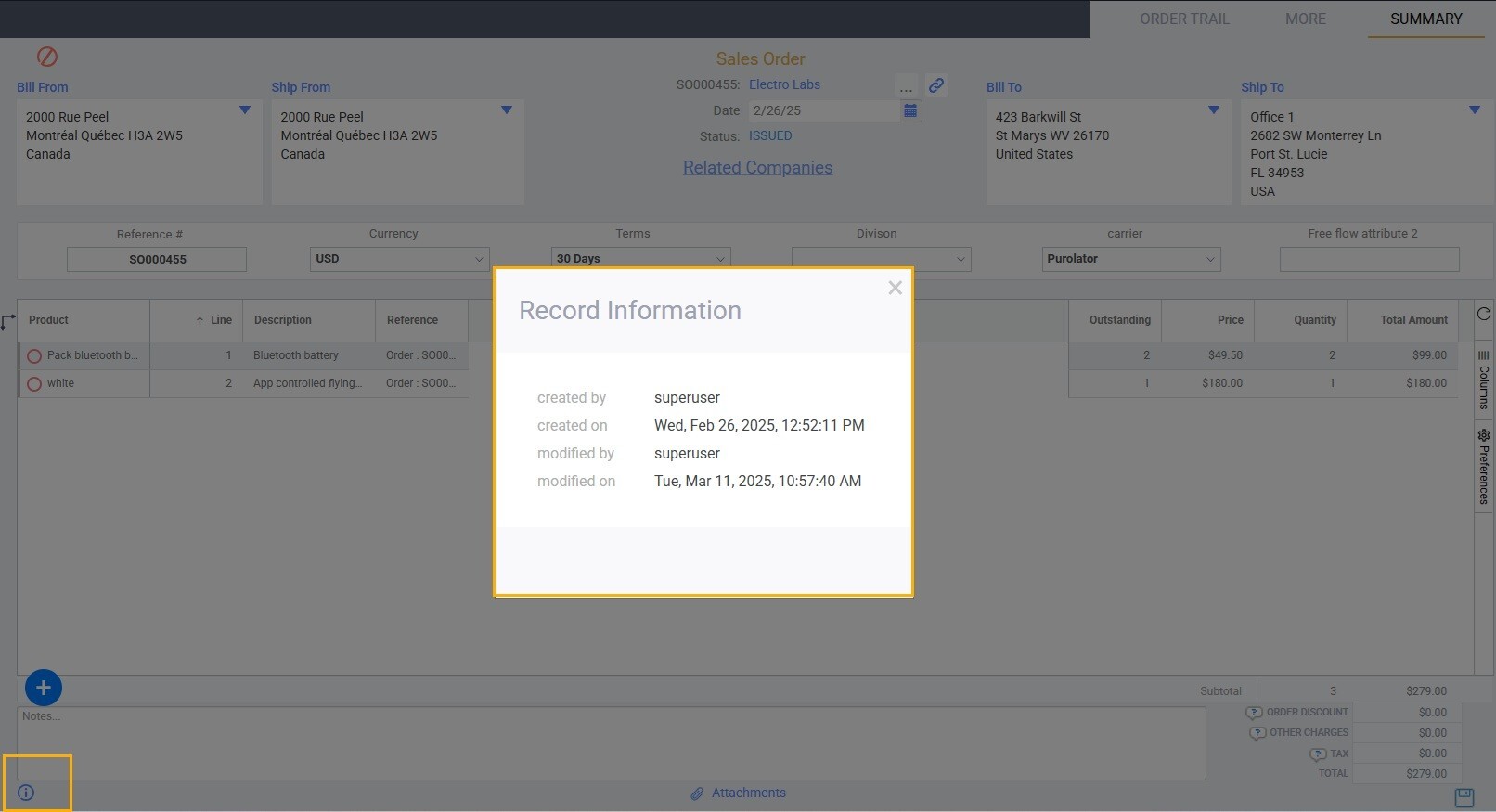The width and height of the screenshot is (1496, 812).
Task: Expand the Ship From address dropdown
Action: [507, 110]
